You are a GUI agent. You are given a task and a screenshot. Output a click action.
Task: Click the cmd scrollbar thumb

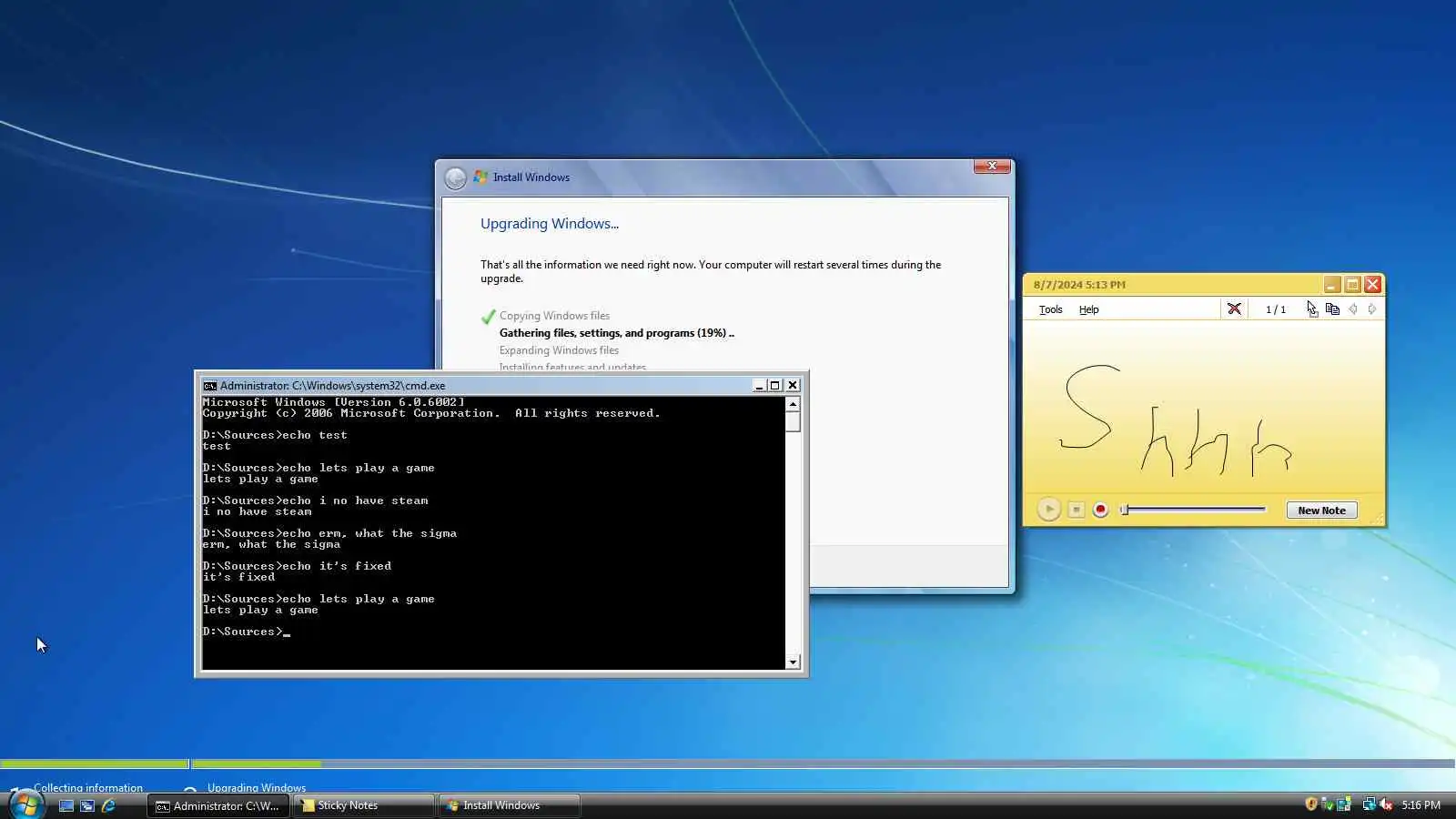793,422
